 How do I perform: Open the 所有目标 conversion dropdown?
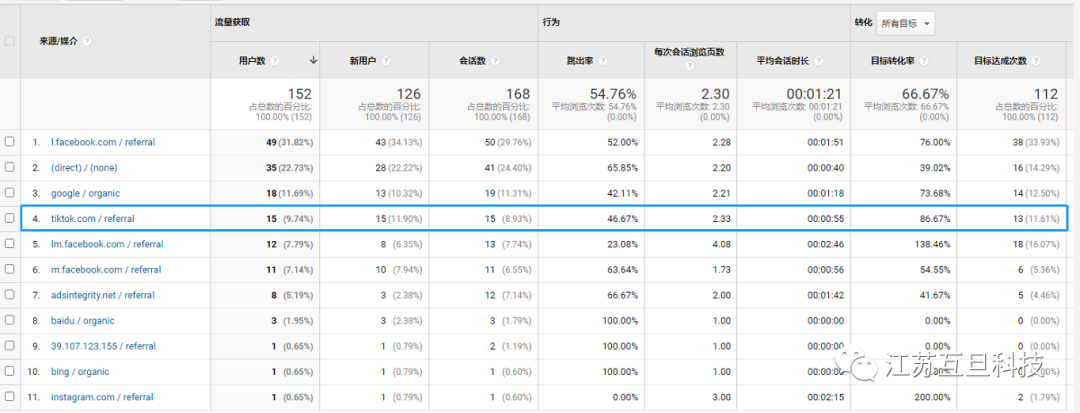pyautogui.click(x=907, y=23)
